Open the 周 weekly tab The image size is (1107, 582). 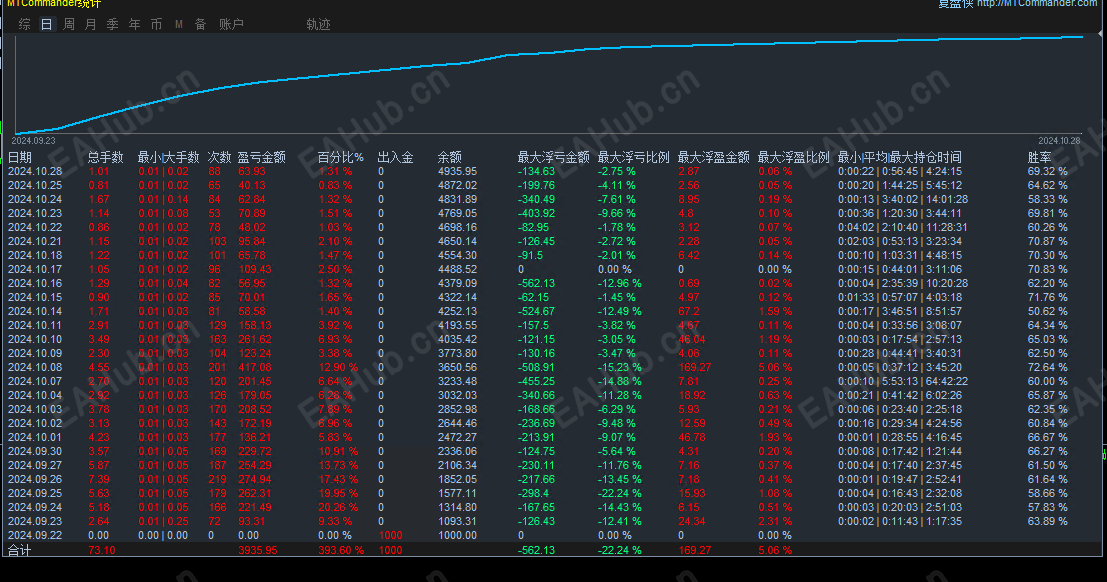click(68, 24)
